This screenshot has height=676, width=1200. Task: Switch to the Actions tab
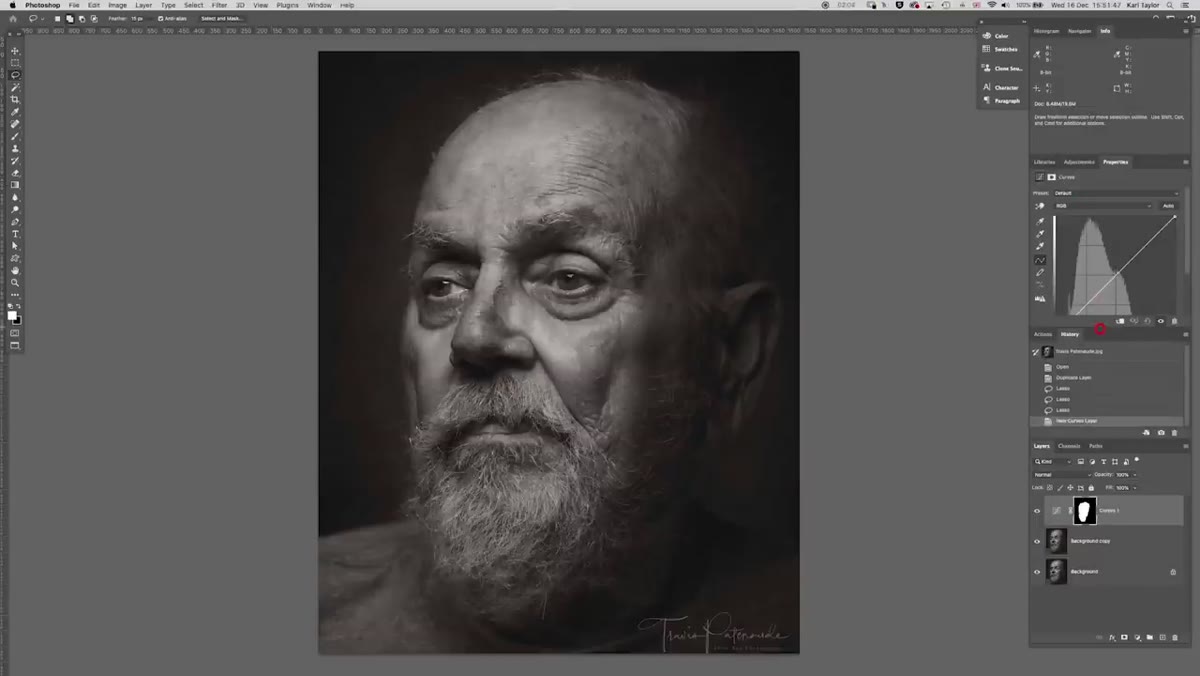click(1043, 334)
